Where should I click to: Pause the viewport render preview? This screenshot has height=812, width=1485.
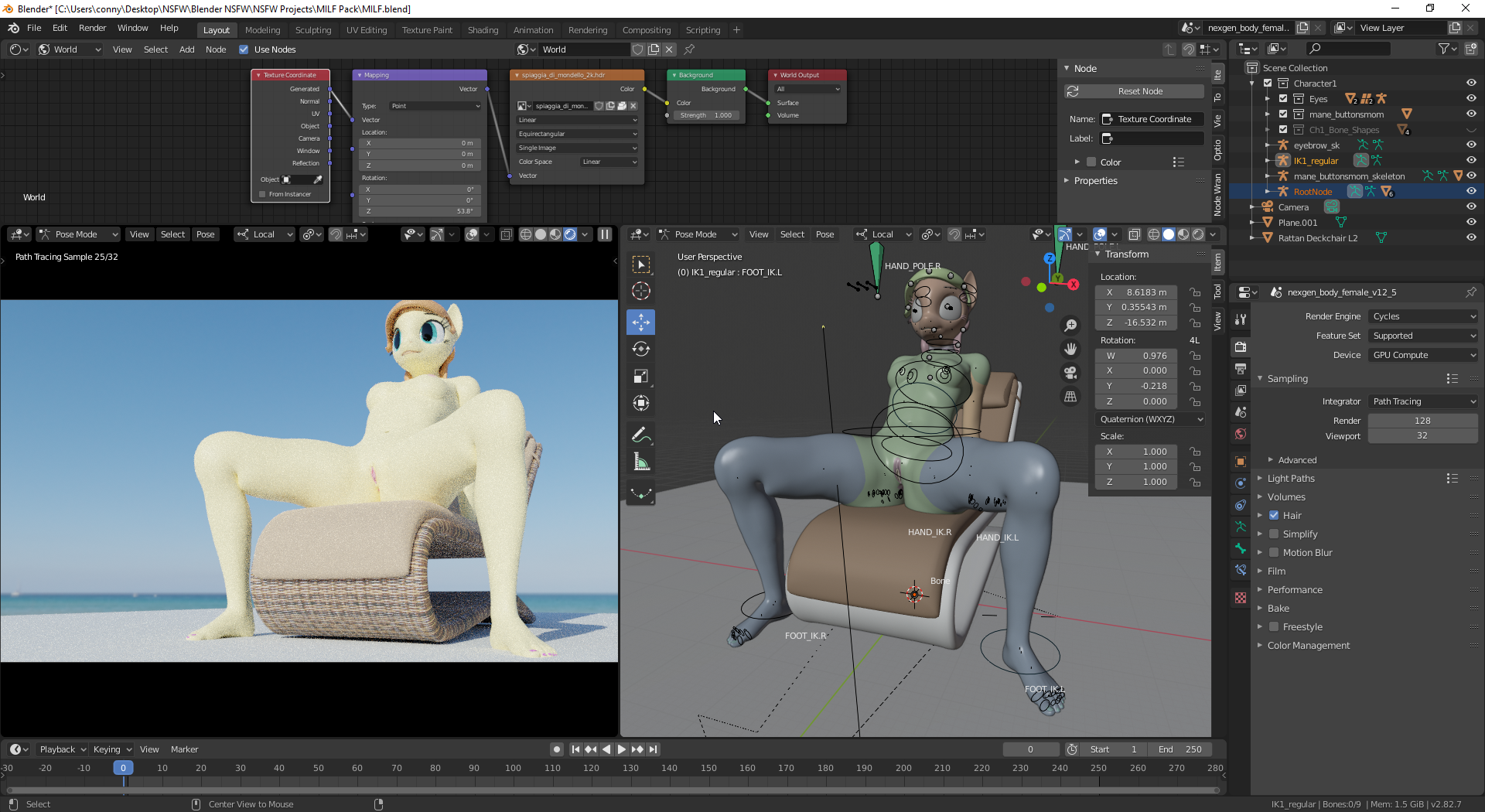pyautogui.click(x=605, y=234)
